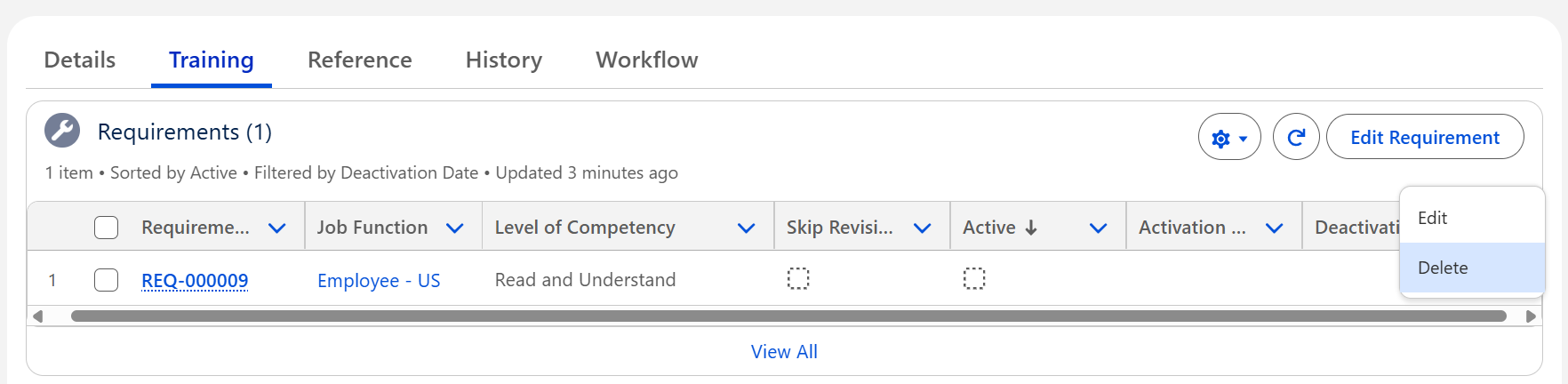Switch to the History tab
This screenshot has width=1568, height=384.
coord(503,60)
